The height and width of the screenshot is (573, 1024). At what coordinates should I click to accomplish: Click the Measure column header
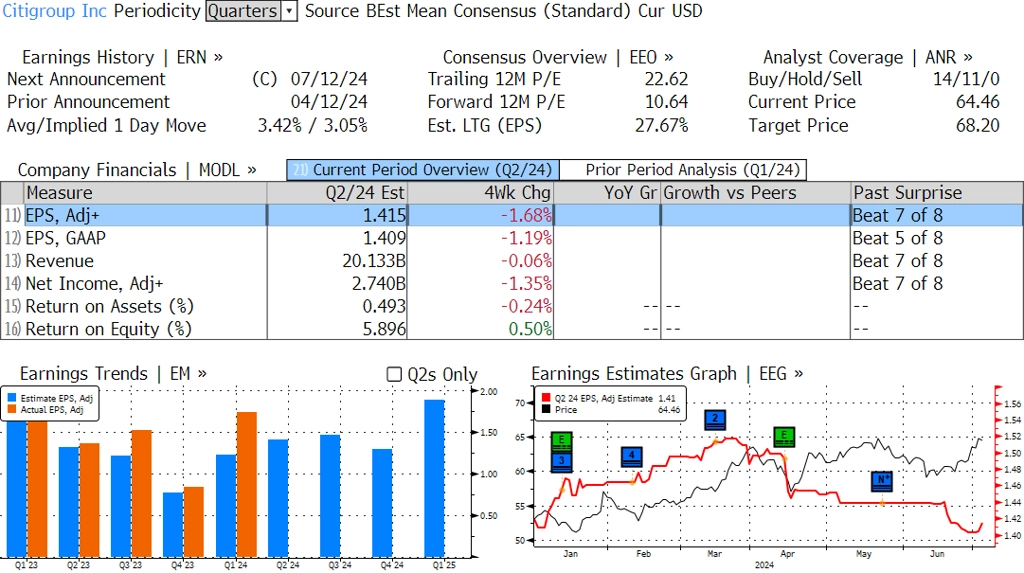145,193
